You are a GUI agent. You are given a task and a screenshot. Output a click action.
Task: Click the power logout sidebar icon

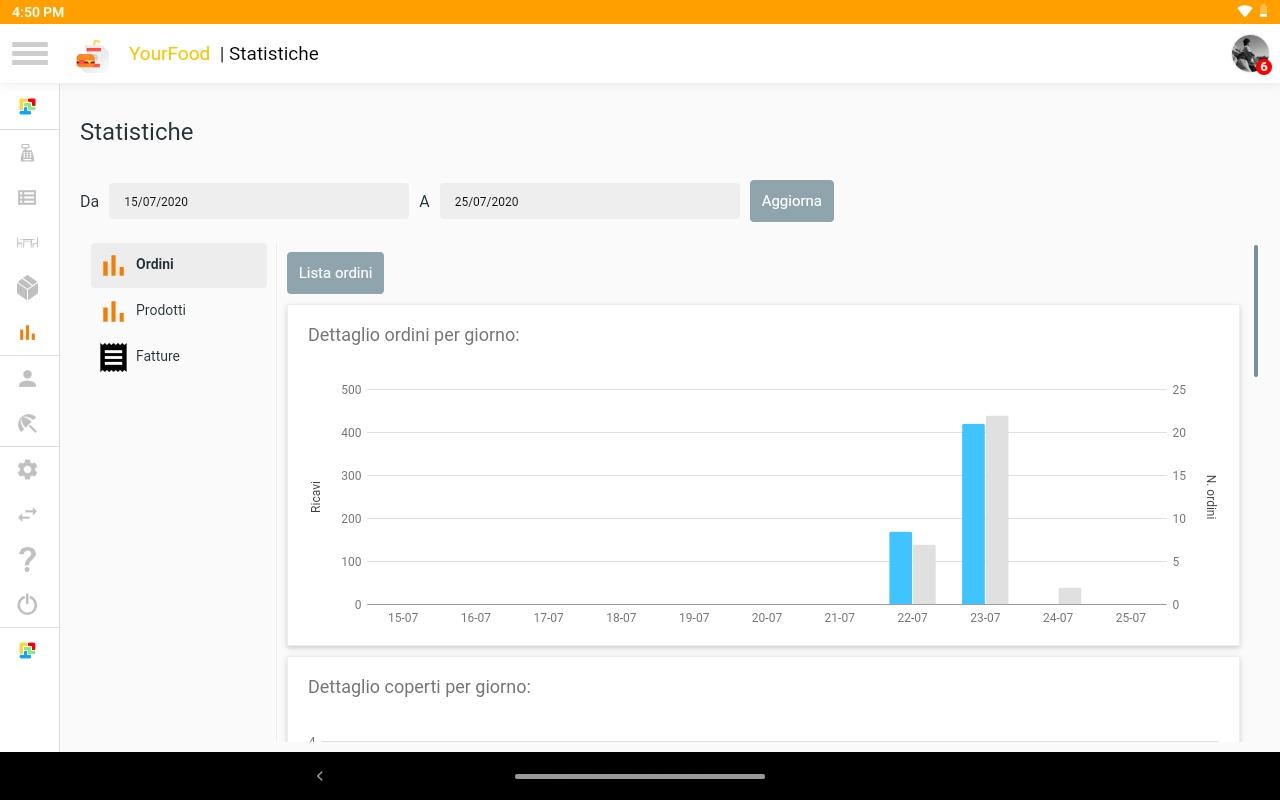(28, 604)
